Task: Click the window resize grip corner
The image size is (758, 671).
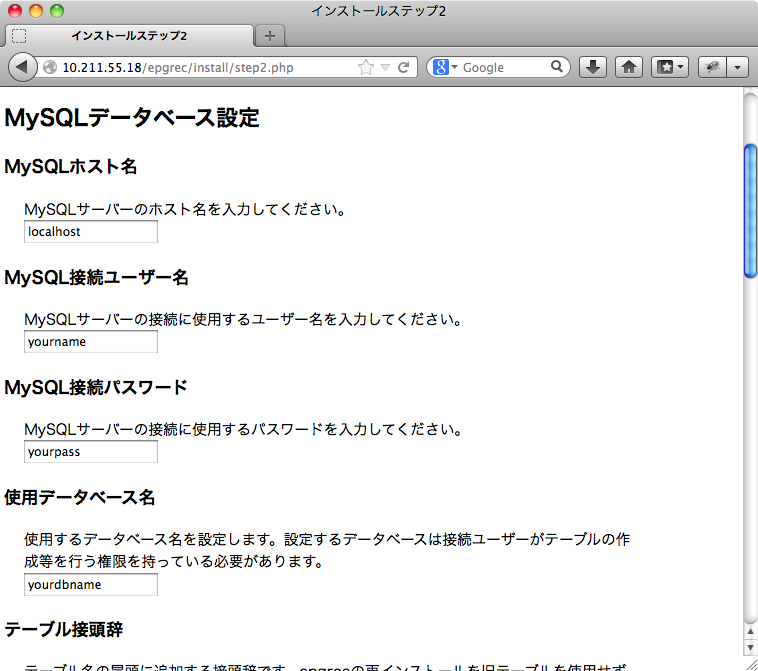Action: coord(751,664)
